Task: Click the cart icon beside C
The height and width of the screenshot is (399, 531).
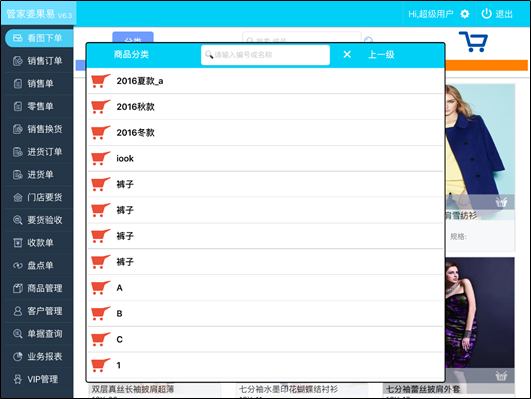Action: point(101,339)
